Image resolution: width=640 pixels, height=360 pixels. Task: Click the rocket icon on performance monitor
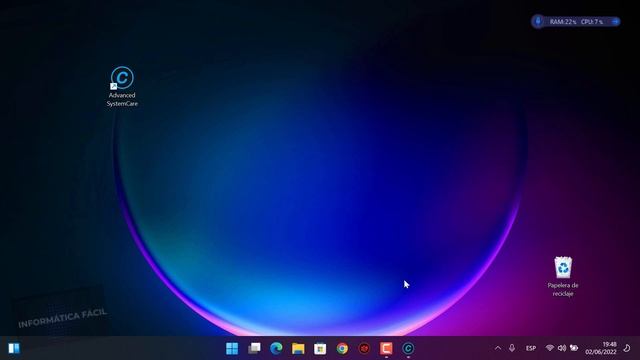coord(538,21)
